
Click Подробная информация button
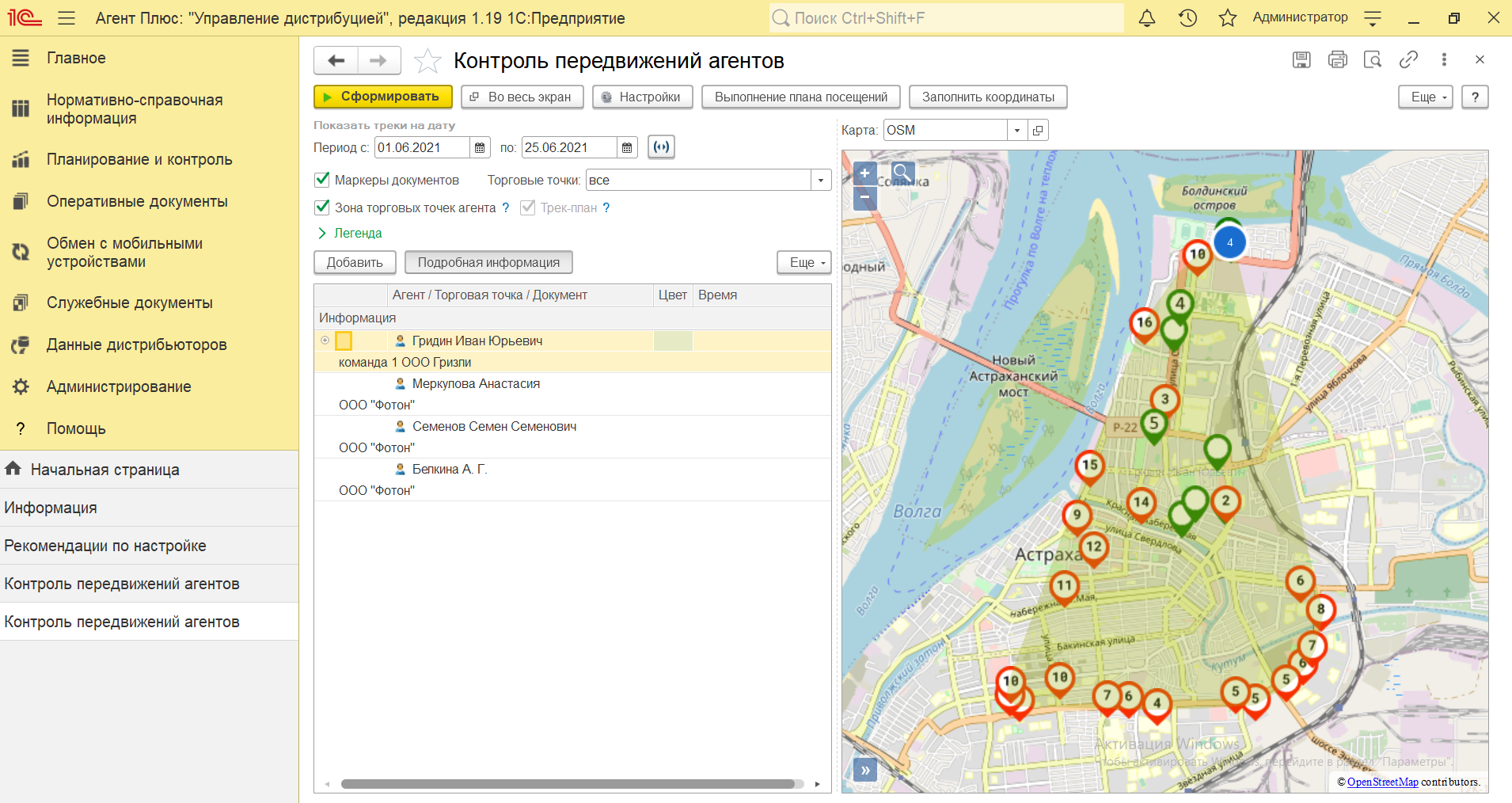[x=488, y=262]
